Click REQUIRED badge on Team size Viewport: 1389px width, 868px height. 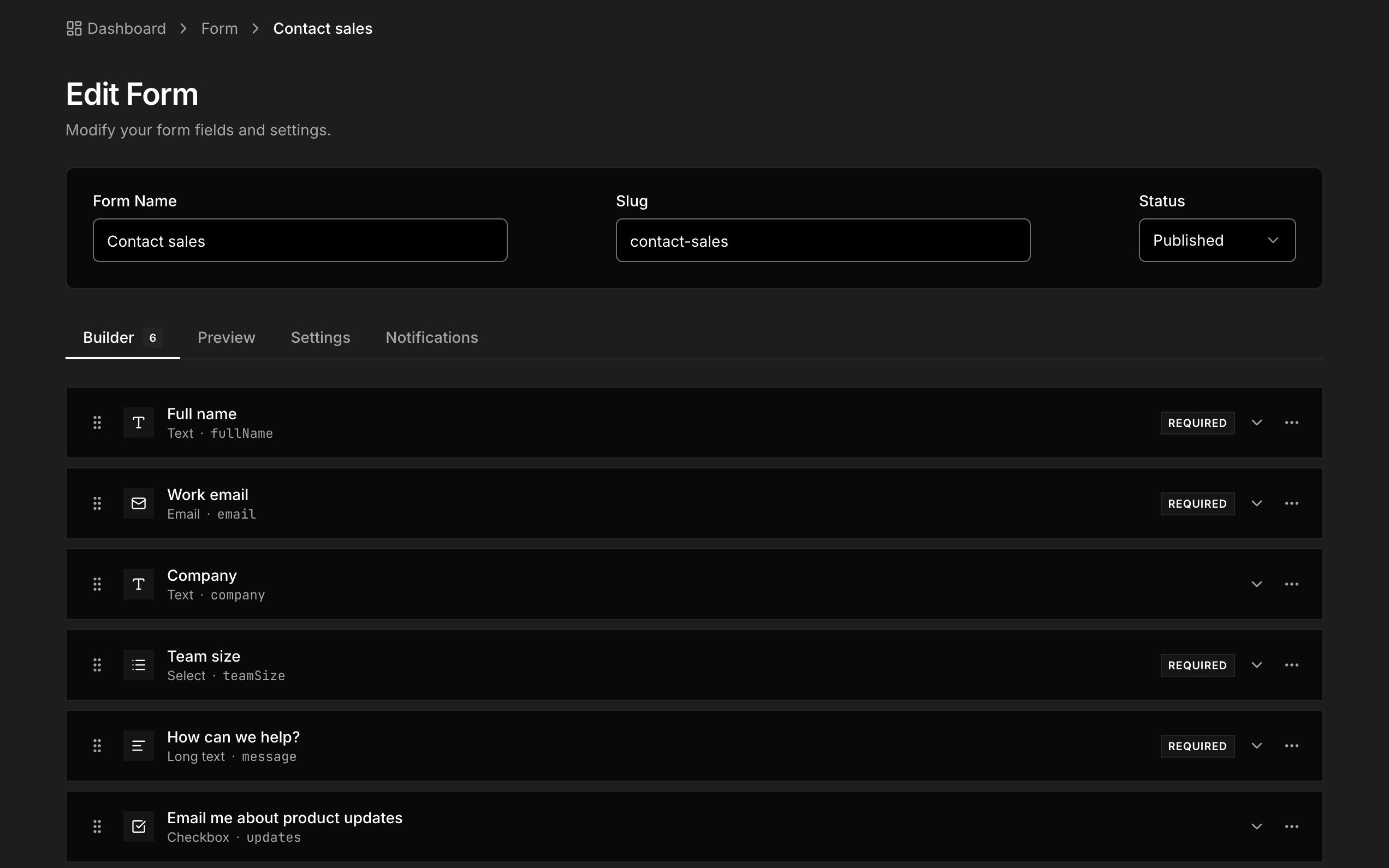tap(1197, 665)
